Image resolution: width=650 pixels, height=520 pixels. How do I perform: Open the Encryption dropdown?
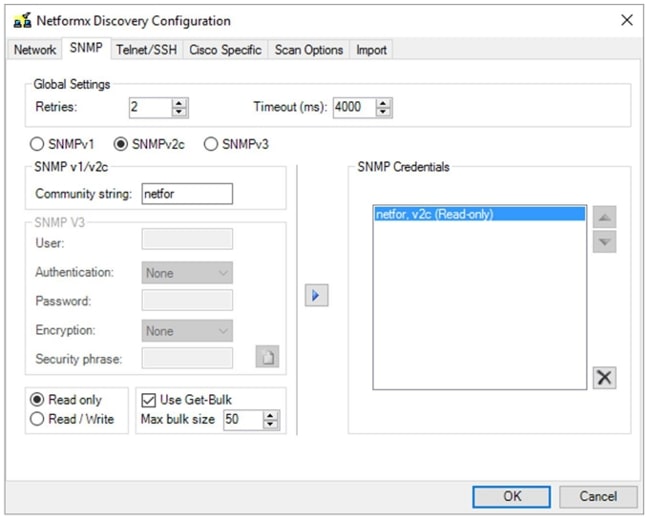(x=187, y=331)
